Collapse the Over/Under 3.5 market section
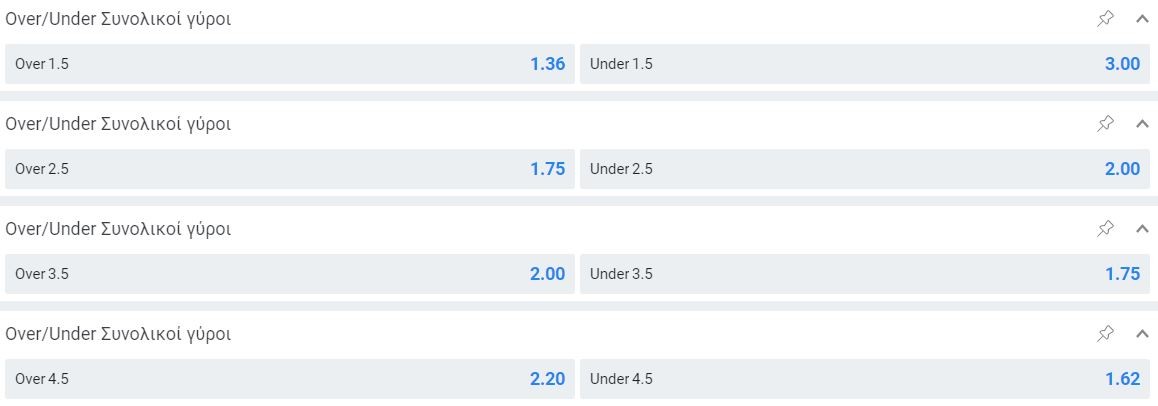Image resolution: width=1158 pixels, height=406 pixels. click(1142, 229)
